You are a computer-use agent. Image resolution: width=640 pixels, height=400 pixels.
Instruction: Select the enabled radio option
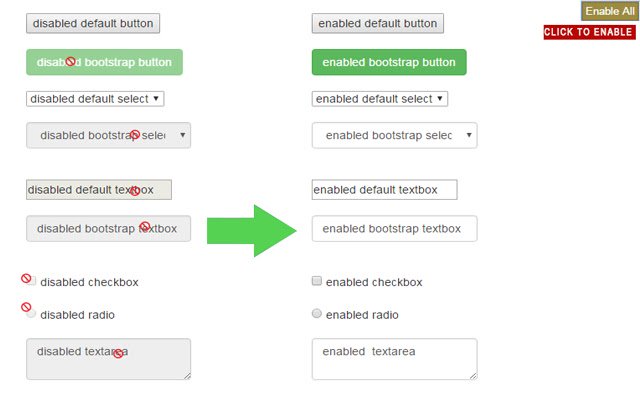point(317,313)
